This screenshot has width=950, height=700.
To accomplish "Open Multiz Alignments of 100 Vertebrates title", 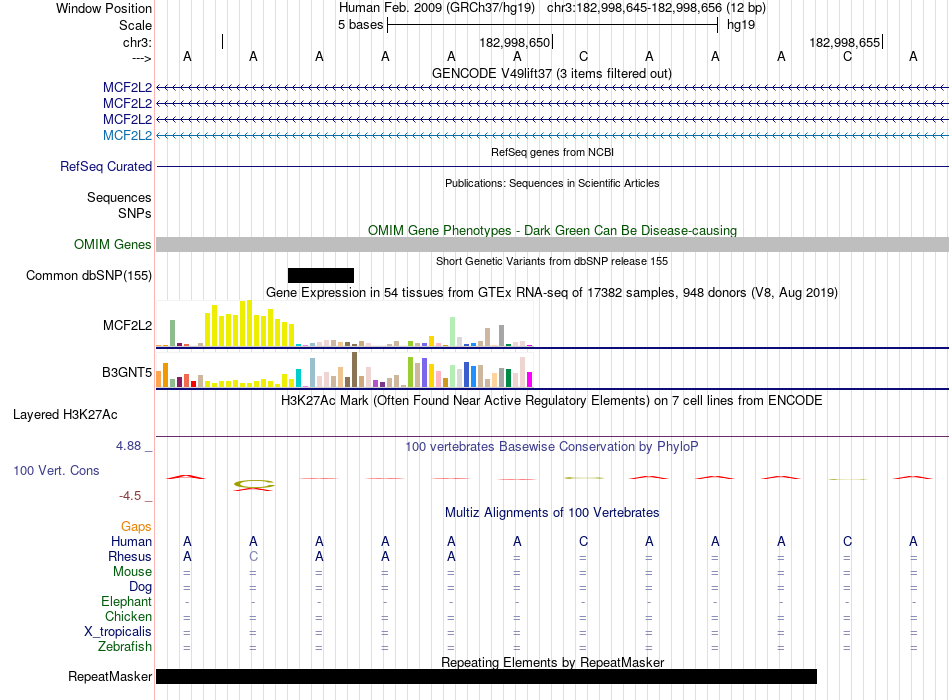I will [x=552, y=513].
